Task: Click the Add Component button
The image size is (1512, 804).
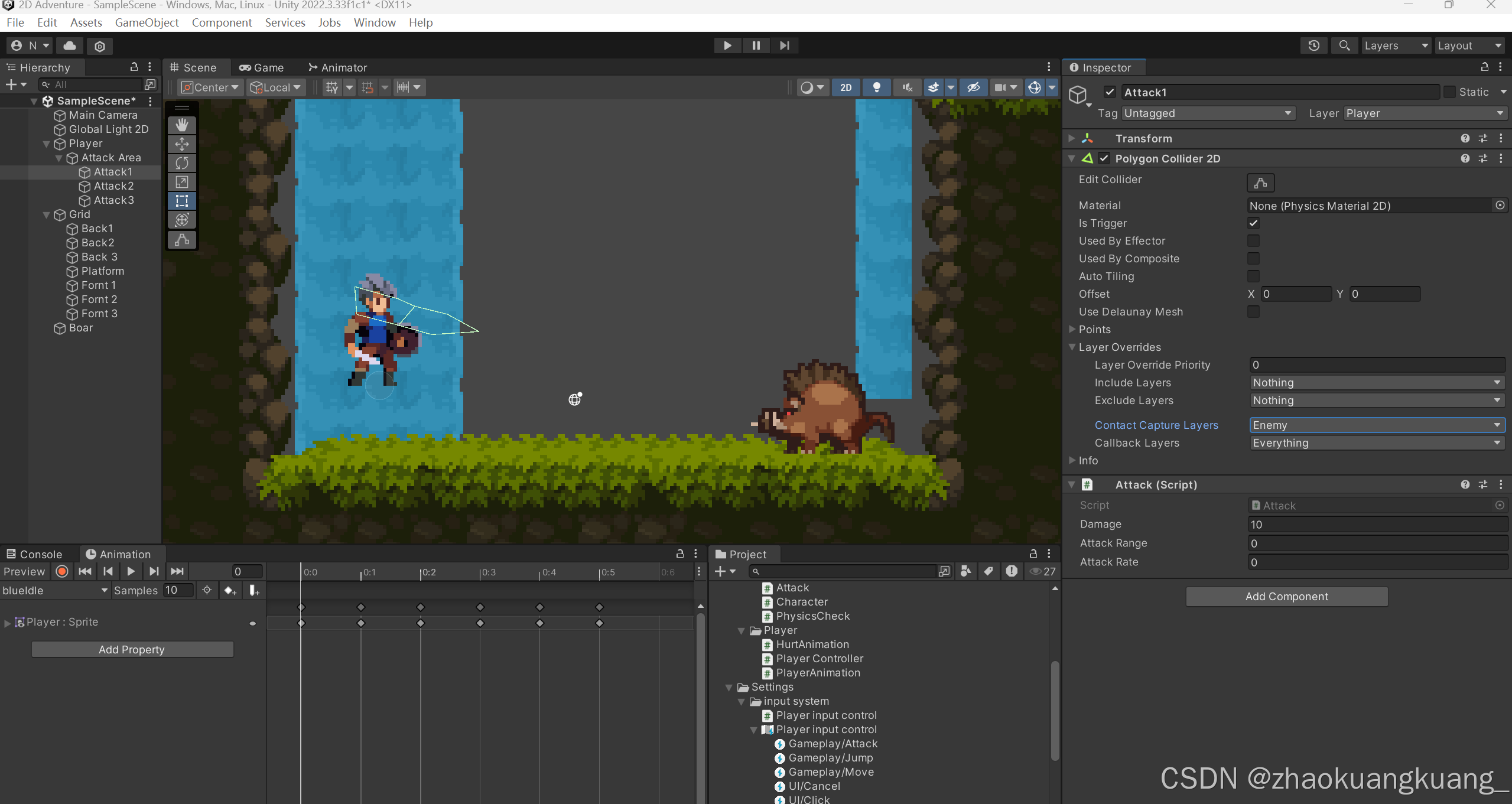Action: tap(1286, 597)
